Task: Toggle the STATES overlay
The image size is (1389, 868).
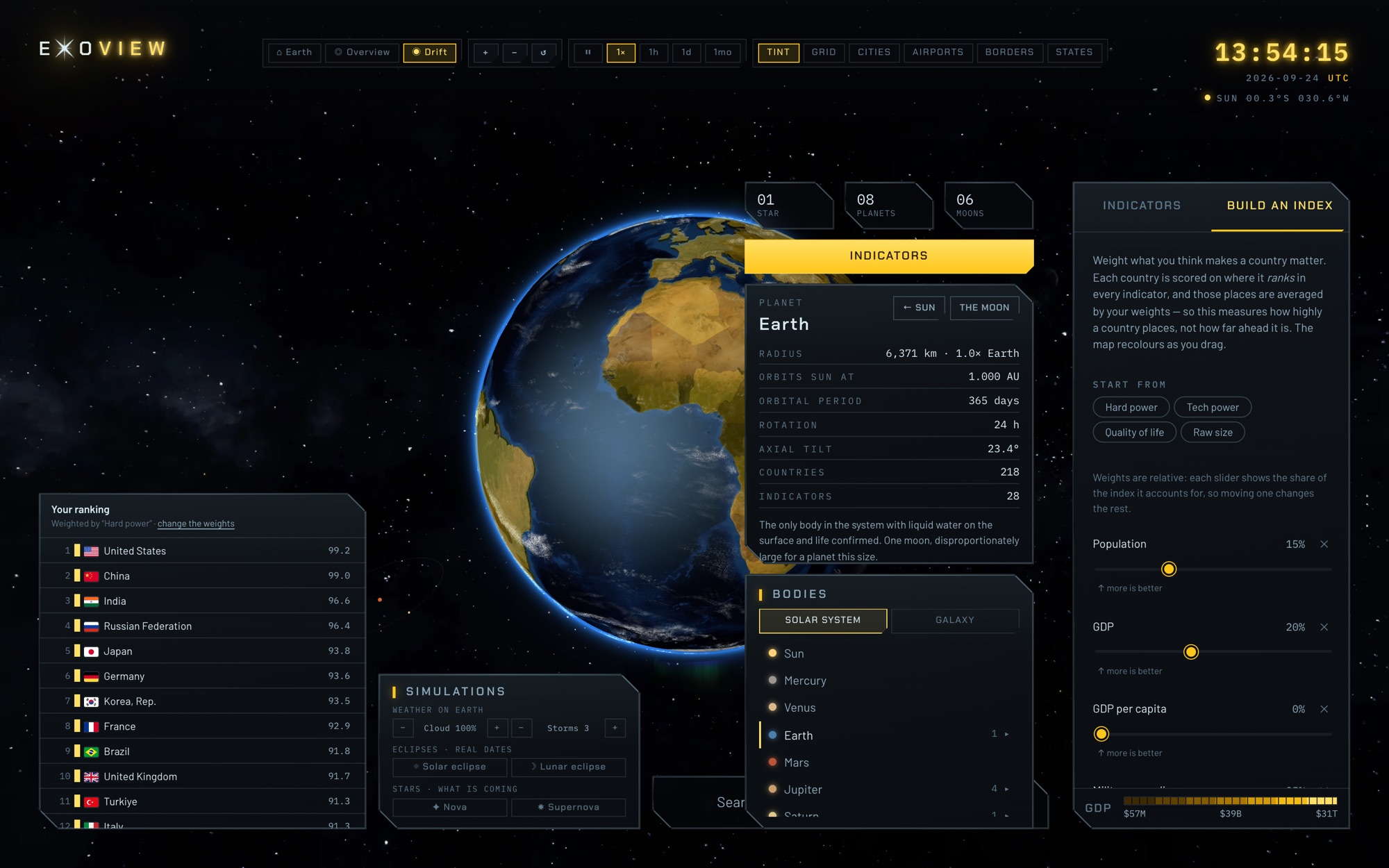Action: [x=1074, y=53]
